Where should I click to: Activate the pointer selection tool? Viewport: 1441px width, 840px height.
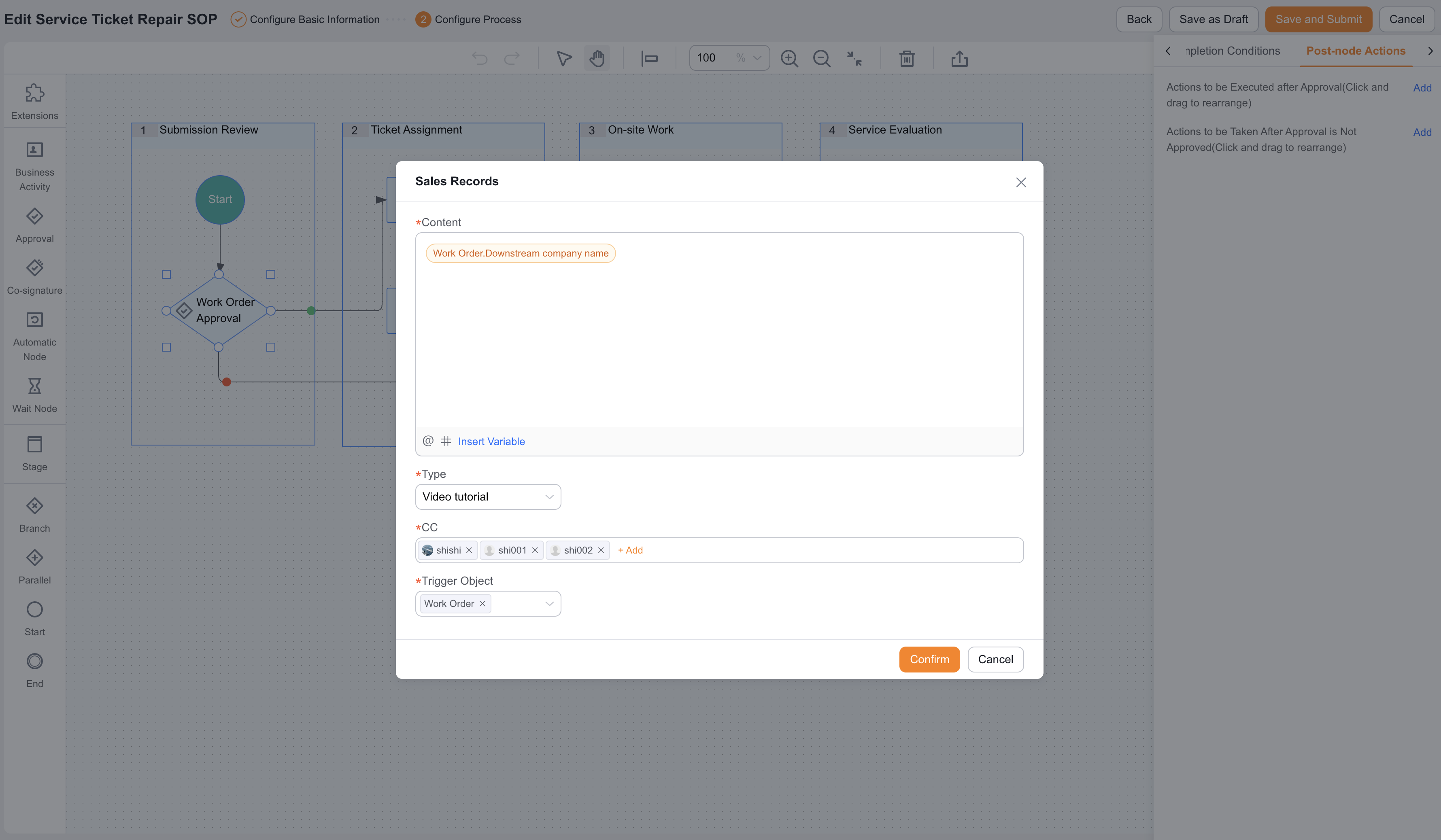pyautogui.click(x=564, y=58)
